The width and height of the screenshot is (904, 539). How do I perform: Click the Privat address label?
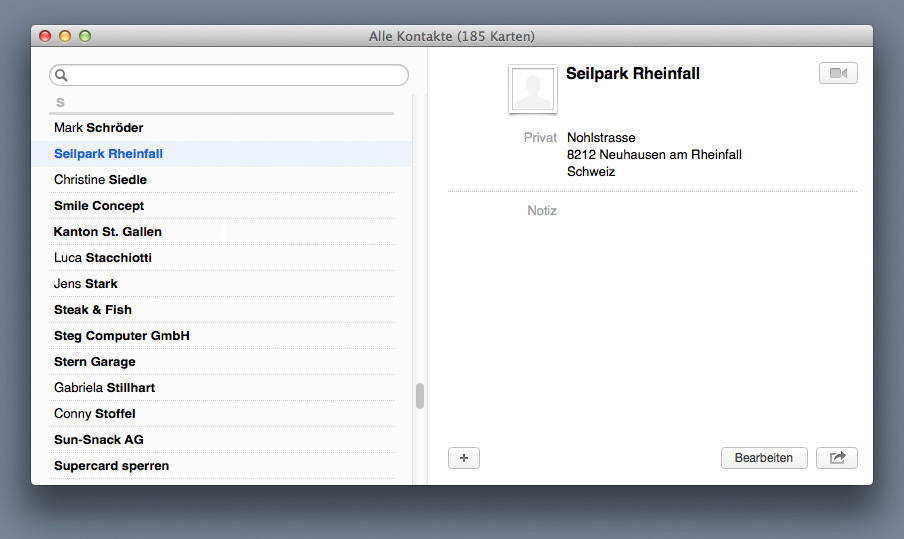click(540, 137)
